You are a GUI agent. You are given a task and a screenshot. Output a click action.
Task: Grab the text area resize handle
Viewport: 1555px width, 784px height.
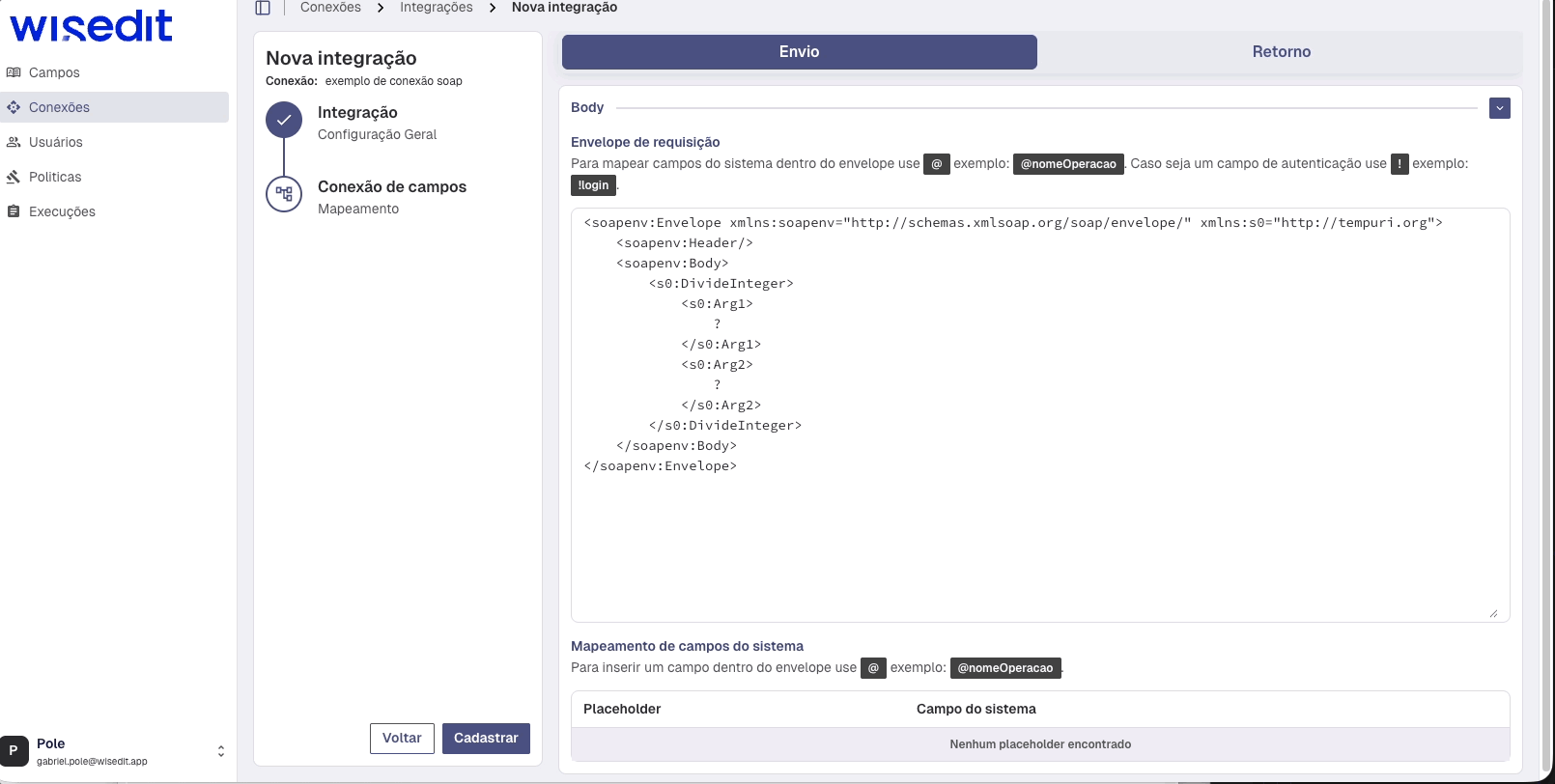tap(1493, 613)
